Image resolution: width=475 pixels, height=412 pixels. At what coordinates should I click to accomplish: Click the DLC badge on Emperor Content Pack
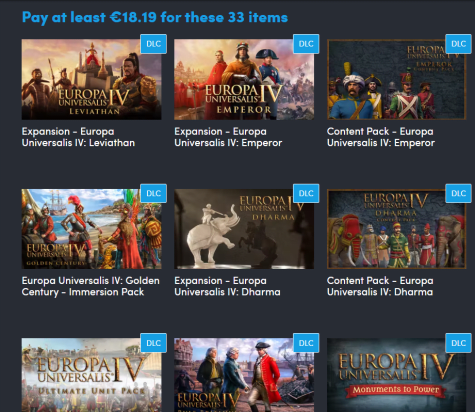click(x=458, y=44)
